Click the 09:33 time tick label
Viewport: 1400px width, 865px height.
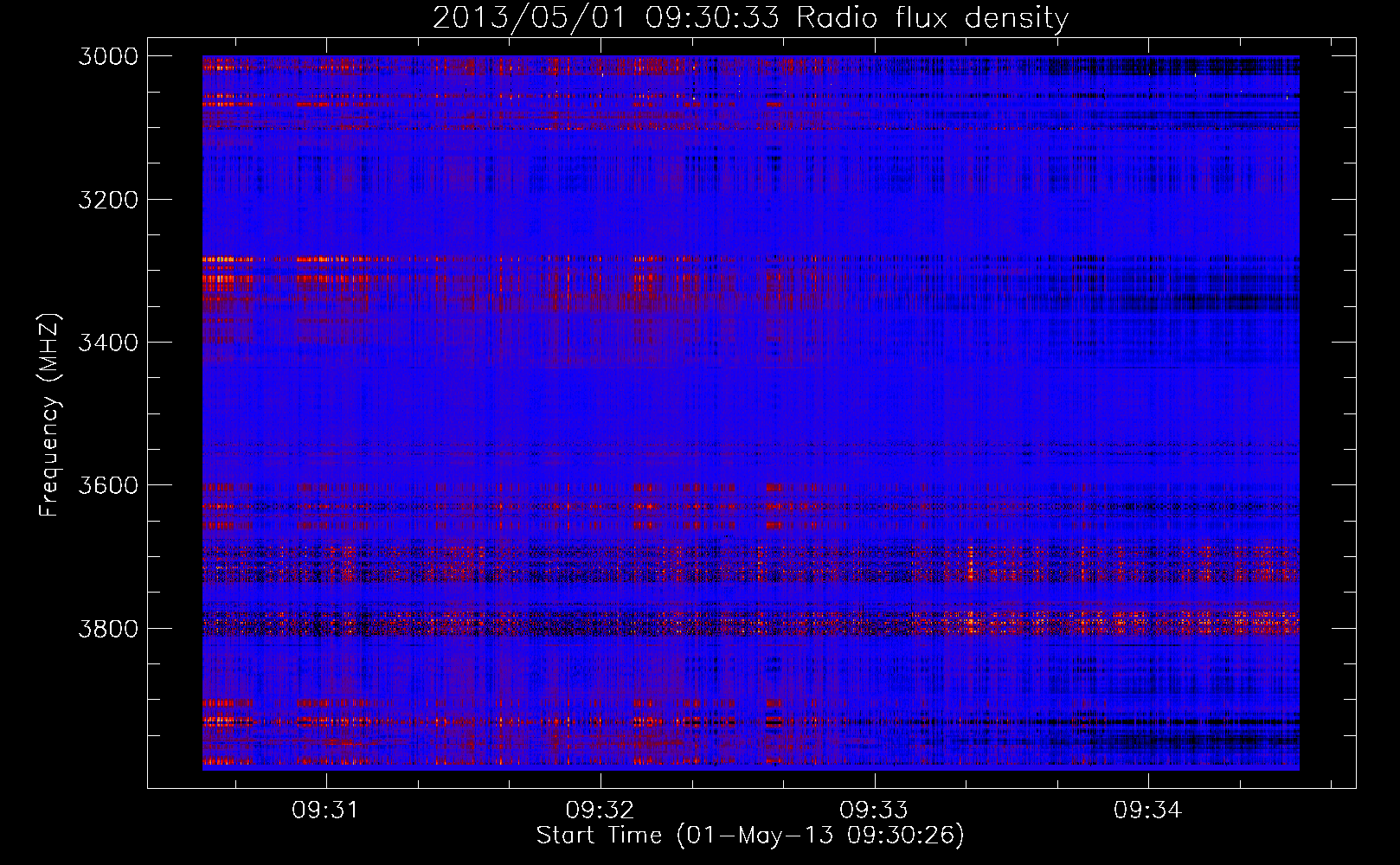coord(874,811)
